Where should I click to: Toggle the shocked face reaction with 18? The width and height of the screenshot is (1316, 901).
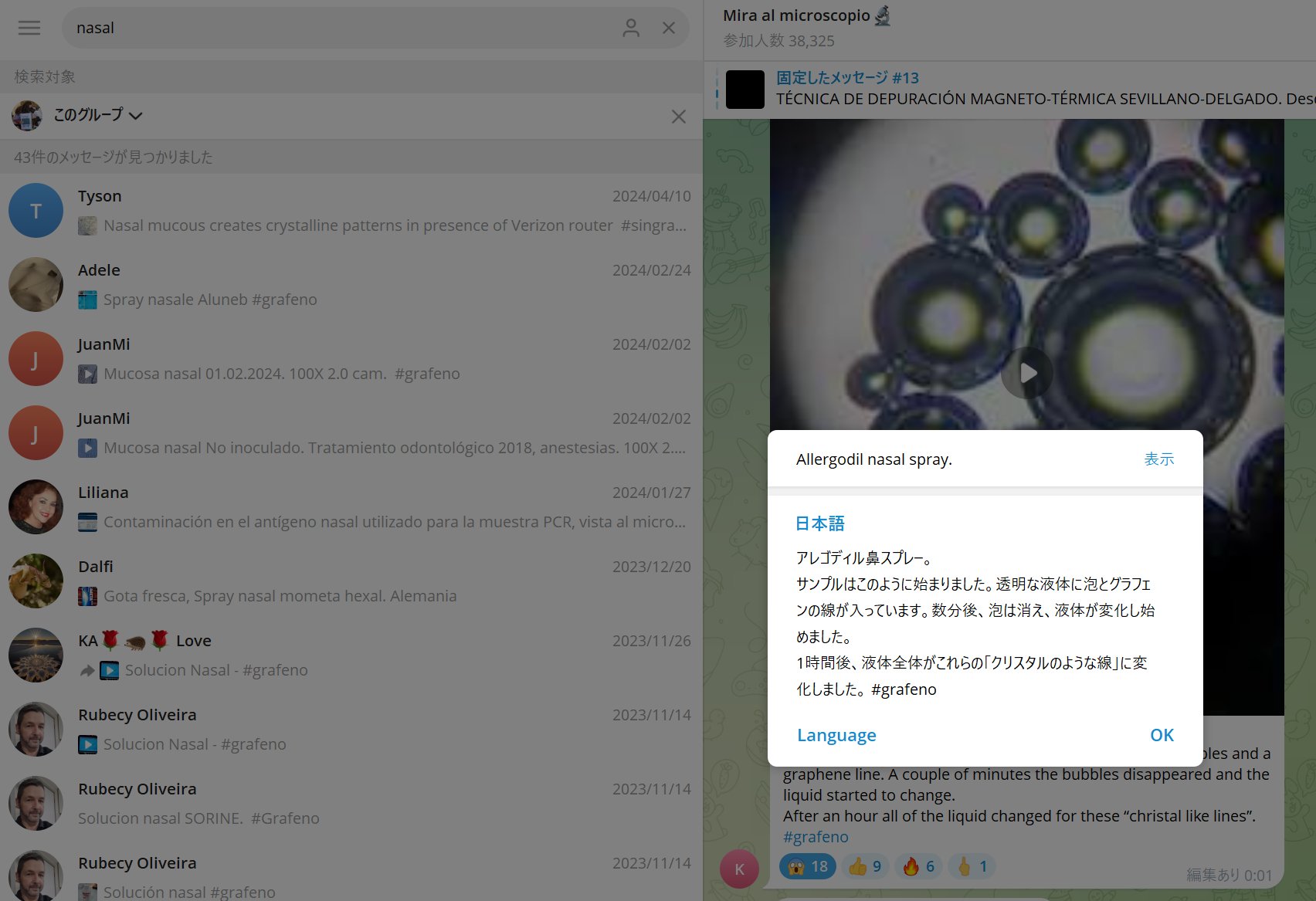(x=807, y=866)
